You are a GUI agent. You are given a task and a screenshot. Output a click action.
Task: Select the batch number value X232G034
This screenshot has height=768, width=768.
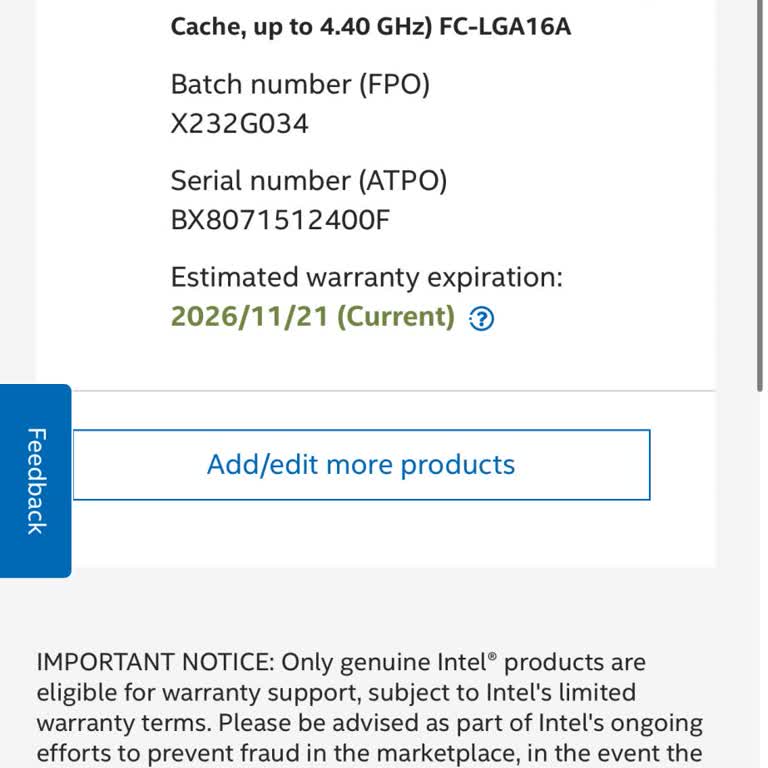[239, 124]
